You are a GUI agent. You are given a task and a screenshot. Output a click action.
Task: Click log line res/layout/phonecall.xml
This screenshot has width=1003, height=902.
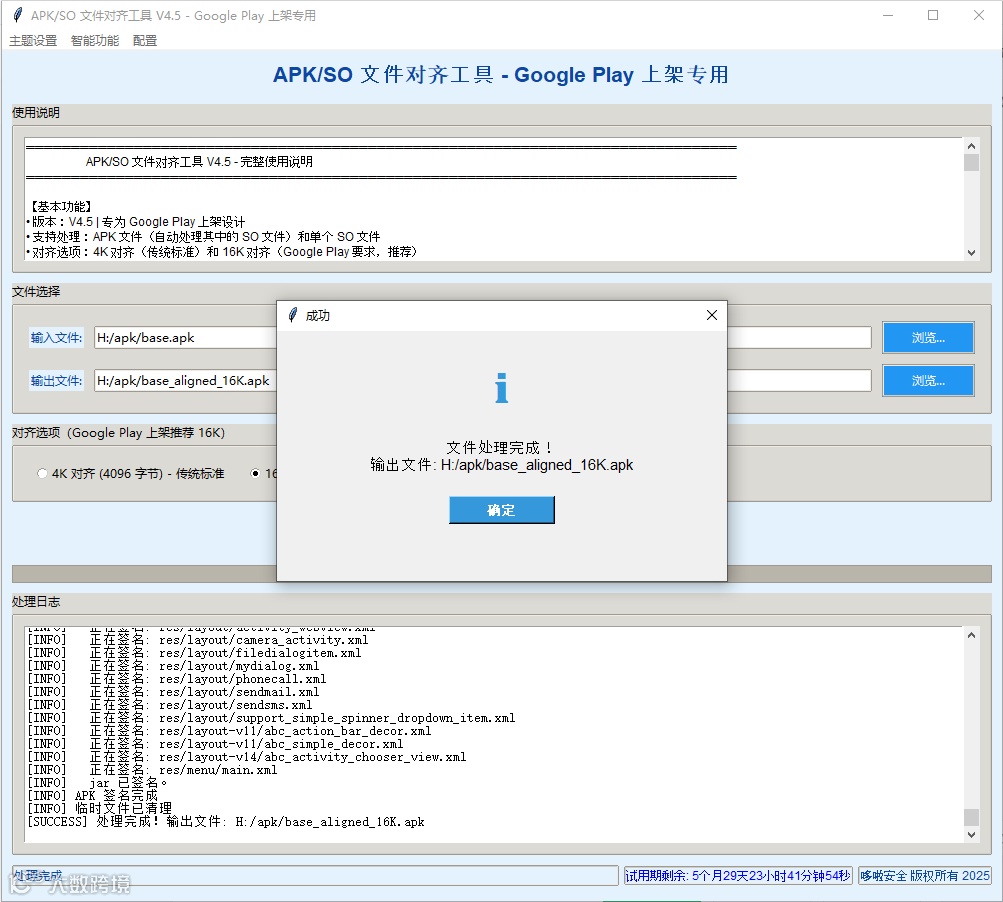(176, 679)
